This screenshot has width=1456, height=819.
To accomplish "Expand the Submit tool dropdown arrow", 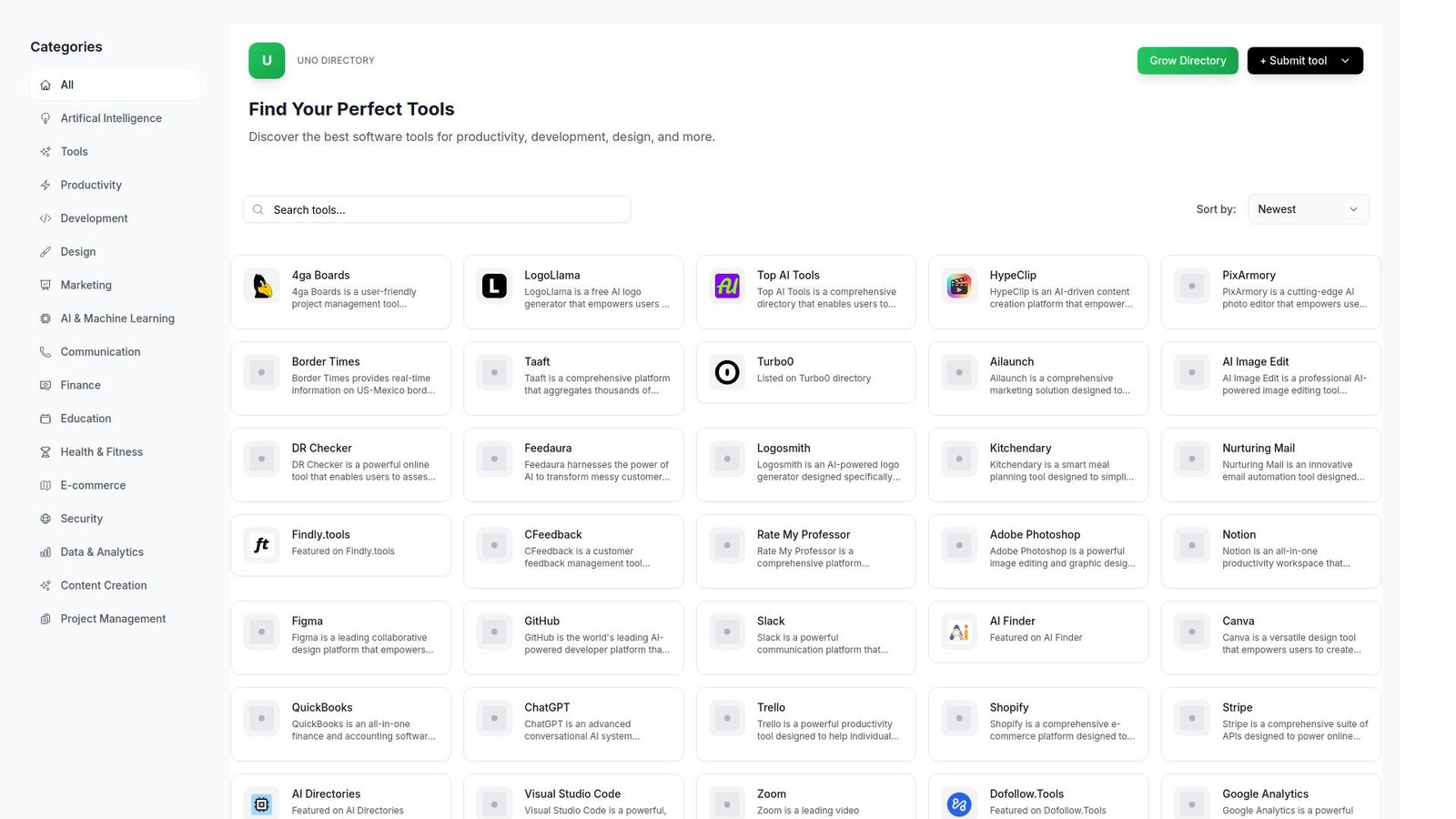I will click(x=1346, y=61).
